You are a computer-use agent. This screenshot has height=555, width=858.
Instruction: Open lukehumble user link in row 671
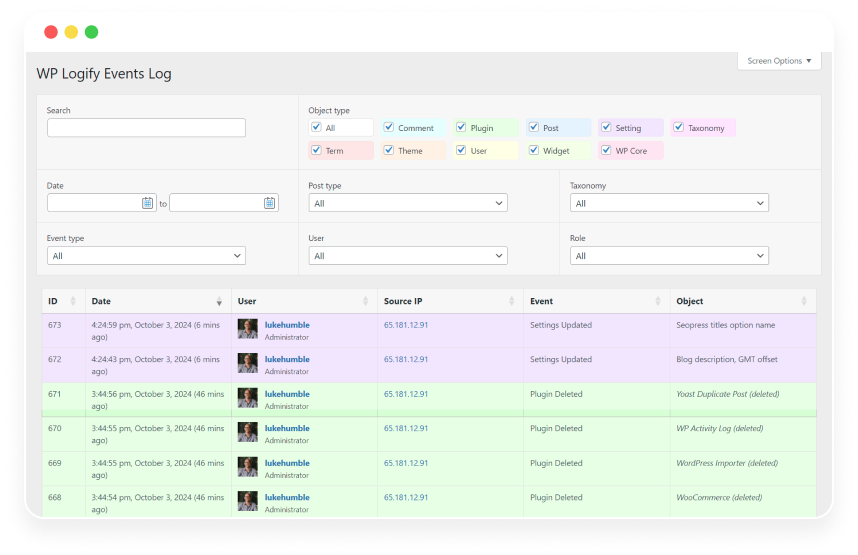click(287, 394)
